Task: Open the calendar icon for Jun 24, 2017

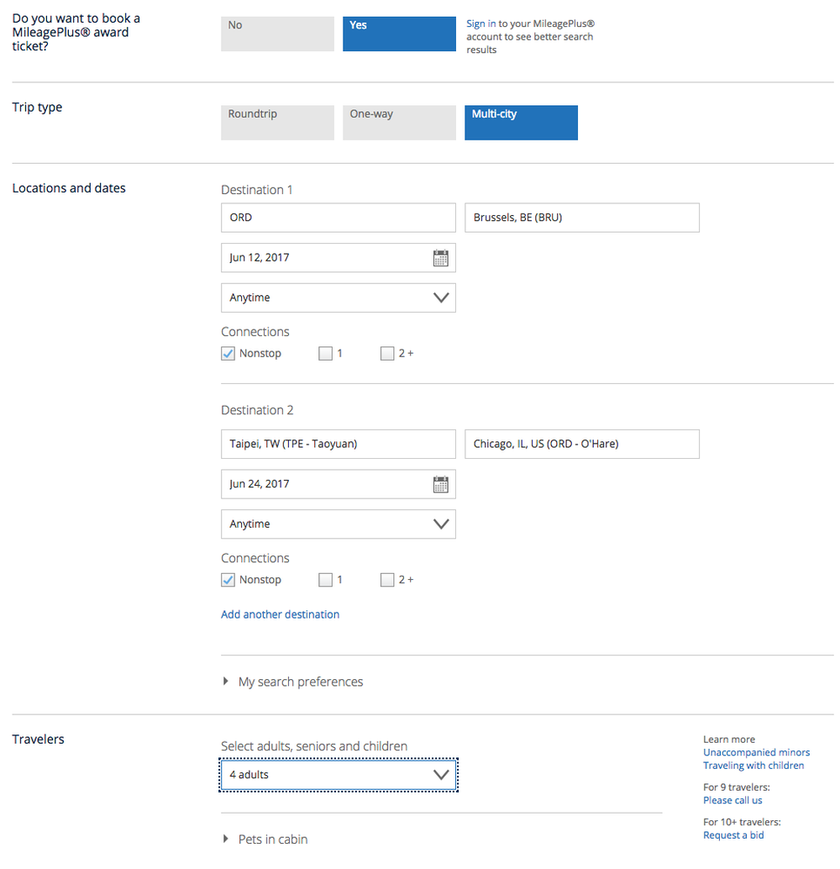Action: 441,484
